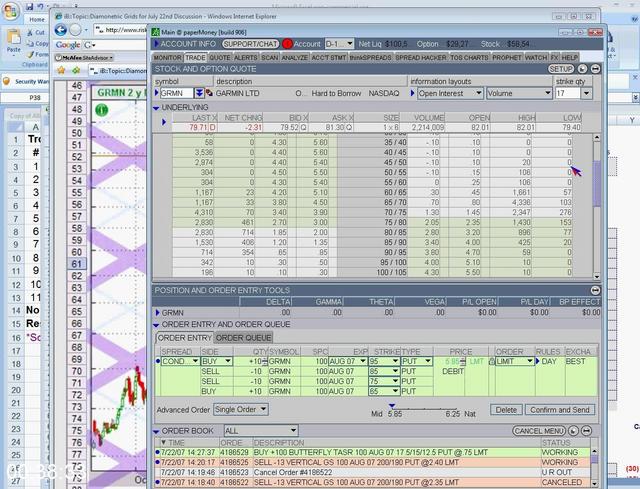
Task: Click Confirm and Send button
Action: coord(560,410)
